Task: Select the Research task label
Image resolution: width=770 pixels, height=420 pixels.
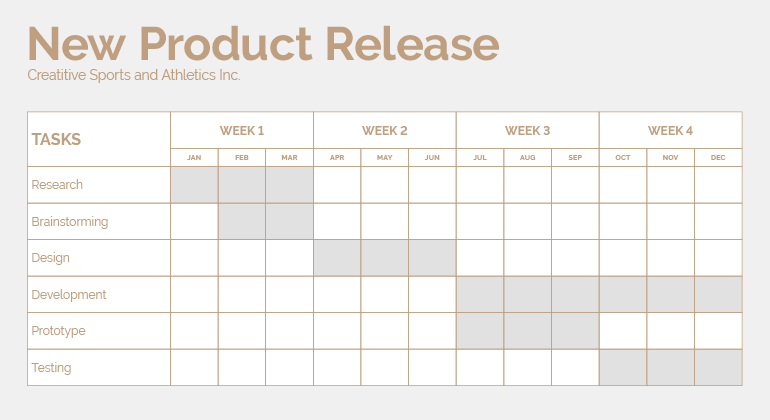Action: (57, 185)
